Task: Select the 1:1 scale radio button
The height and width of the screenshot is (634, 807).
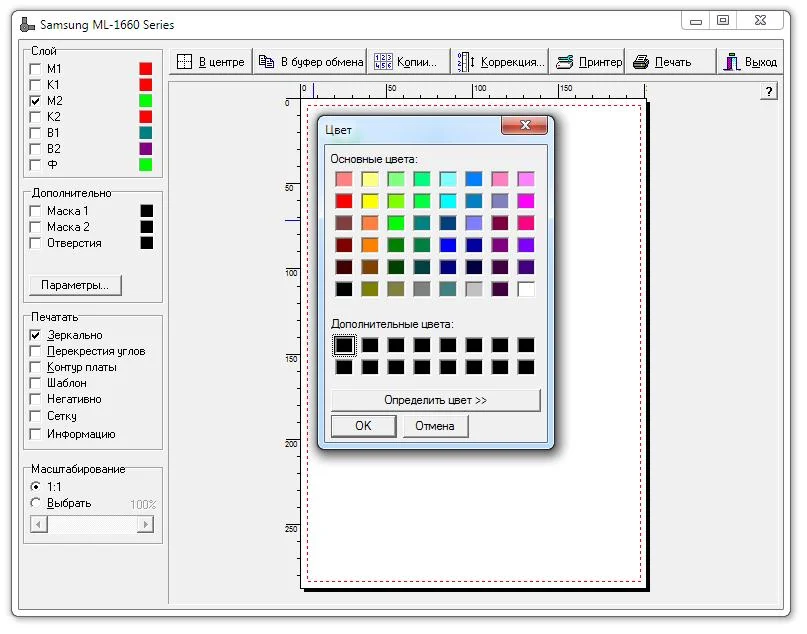Action: click(x=35, y=486)
